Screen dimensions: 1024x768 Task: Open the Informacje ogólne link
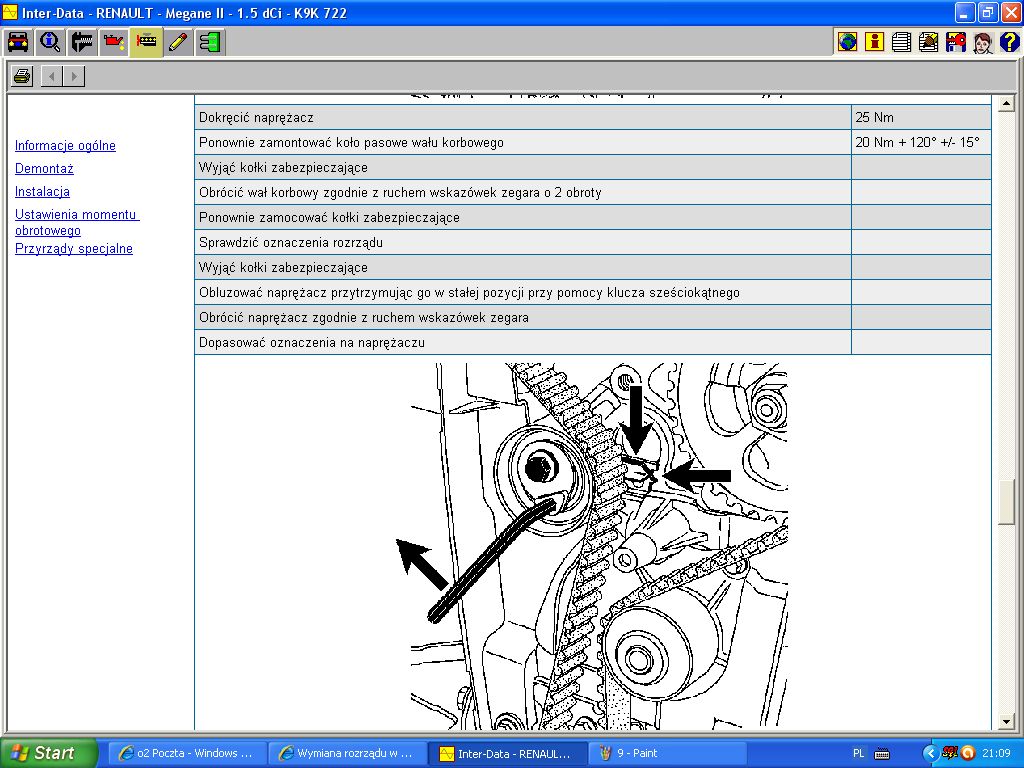coord(65,146)
